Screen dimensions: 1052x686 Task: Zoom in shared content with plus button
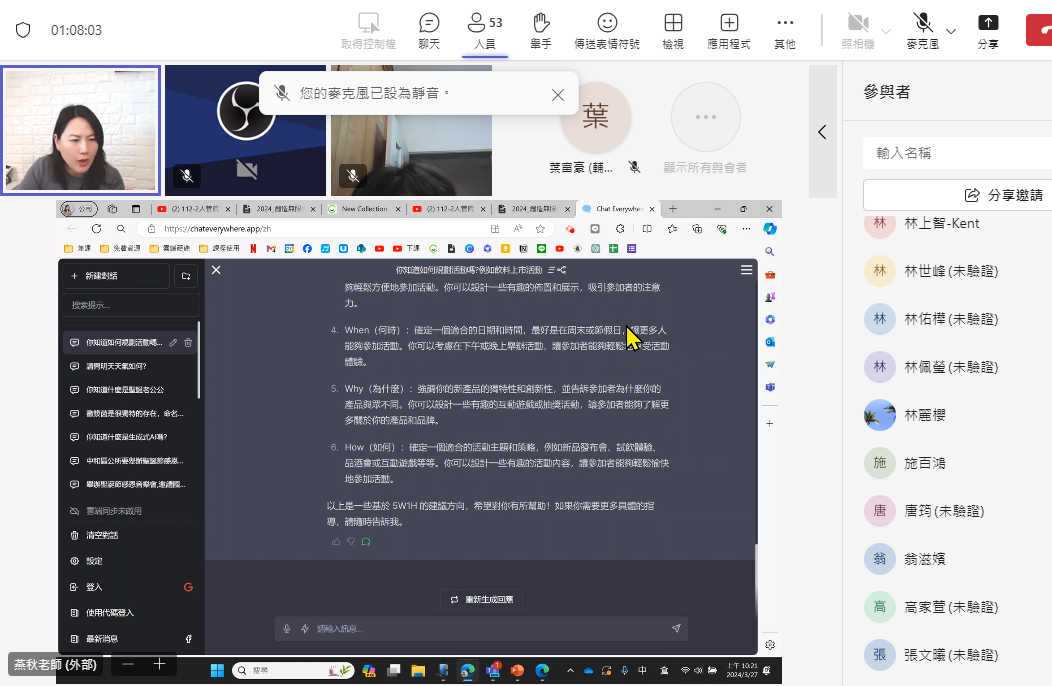pyautogui.click(x=159, y=665)
